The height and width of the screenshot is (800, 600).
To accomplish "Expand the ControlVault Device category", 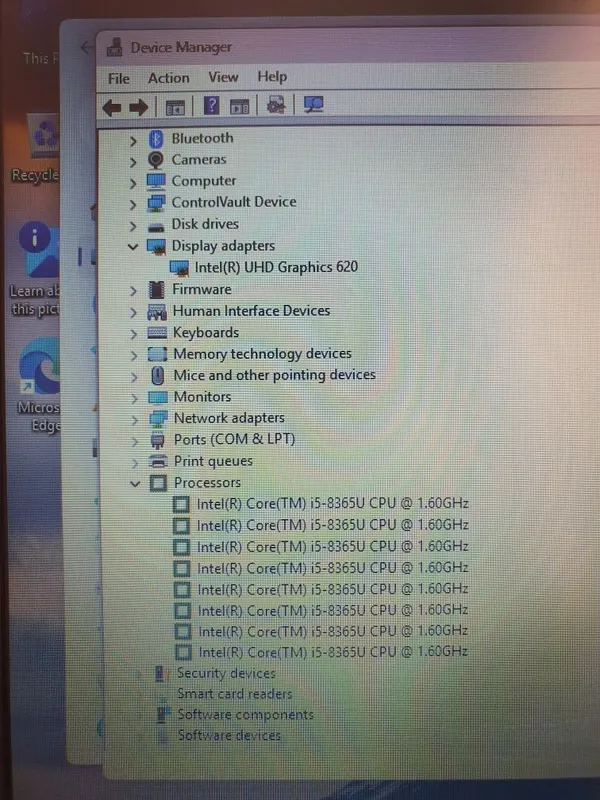I will pos(133,205).
